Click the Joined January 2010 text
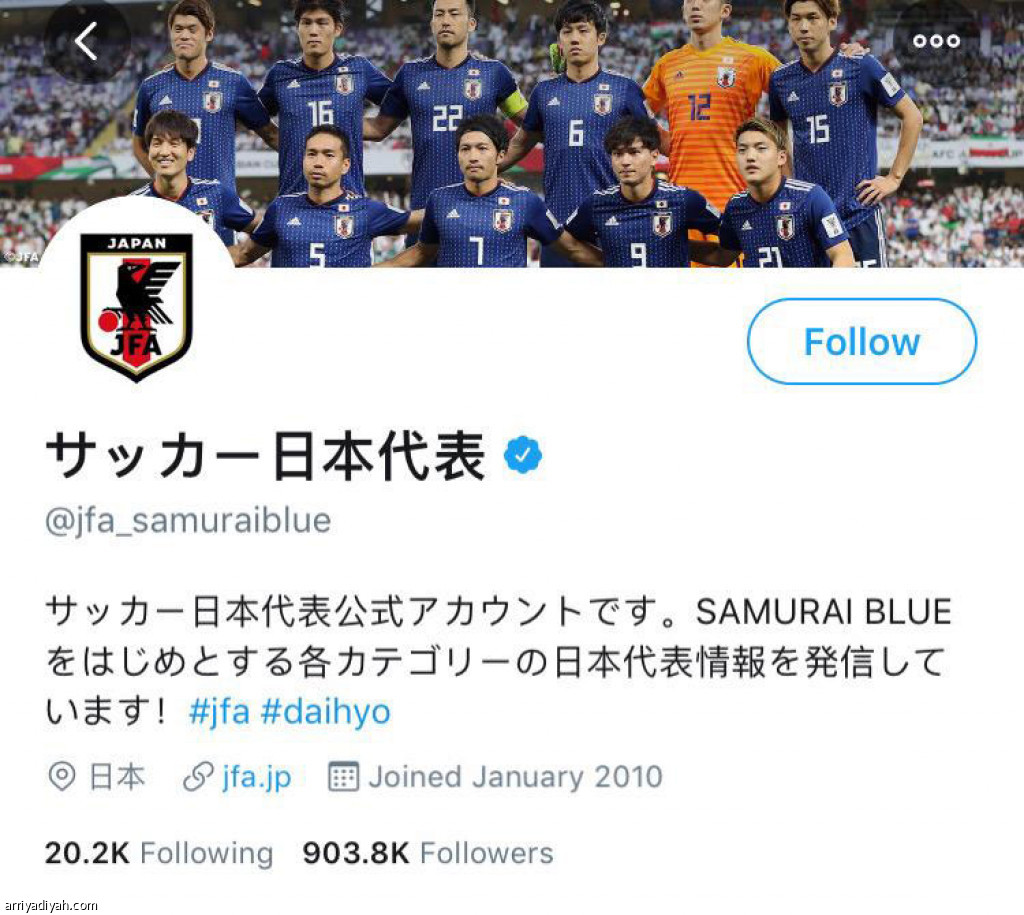The image size is (1024, 915). pyautogui.click(x=515, y=777)
